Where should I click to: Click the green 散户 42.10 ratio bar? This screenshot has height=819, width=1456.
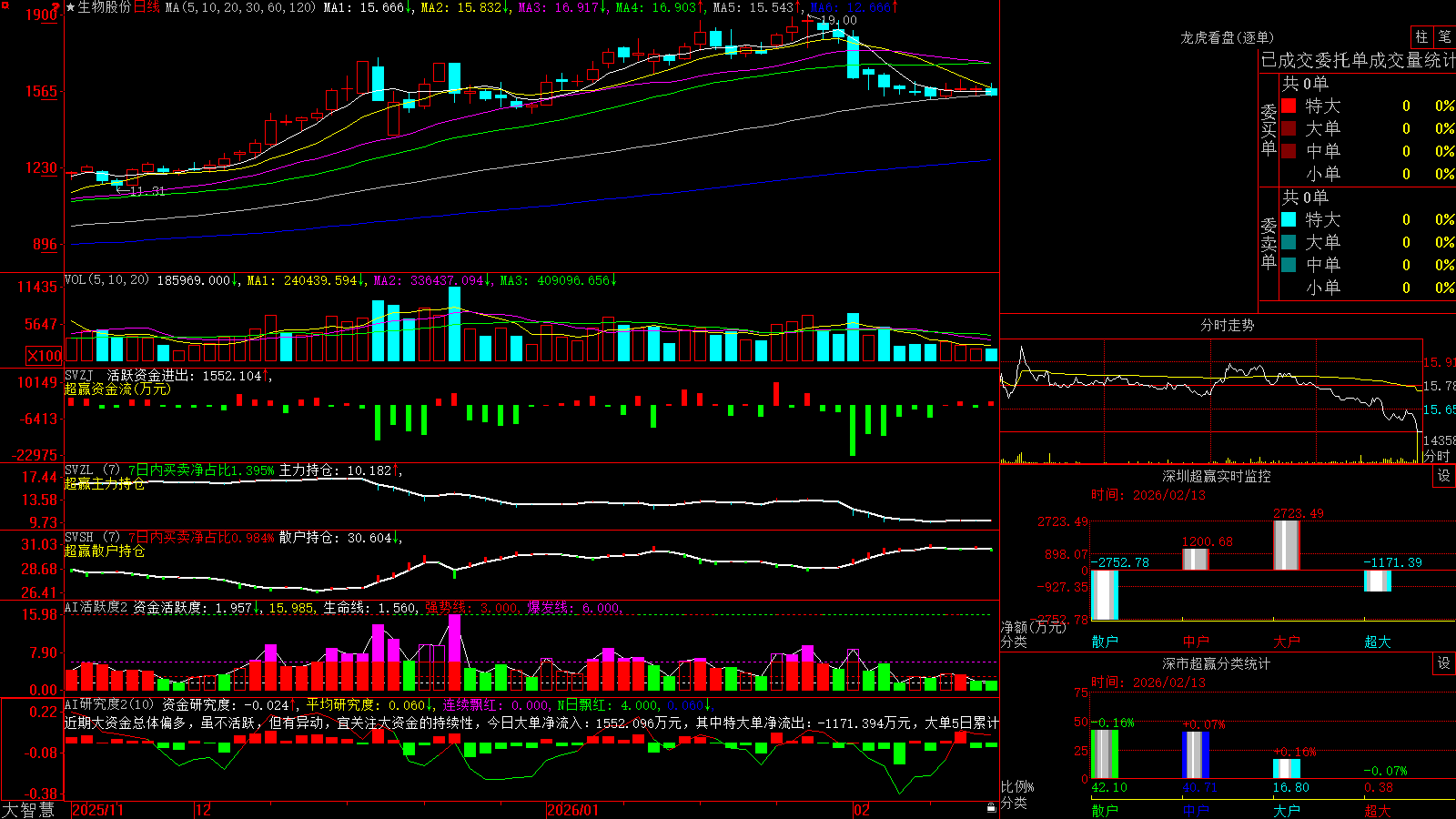[x=1105, y=754]
